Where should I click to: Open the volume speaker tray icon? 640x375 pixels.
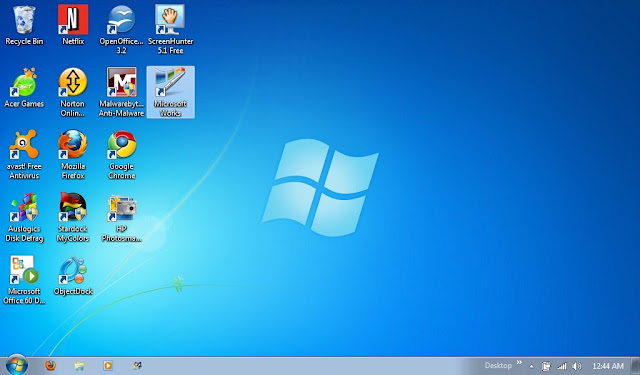[x=576, y=366]
